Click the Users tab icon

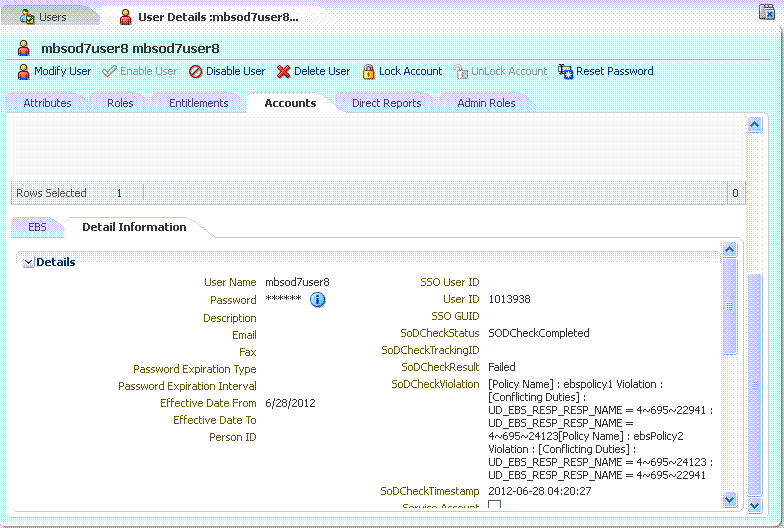pyautogui.click(x=26, y=16)
